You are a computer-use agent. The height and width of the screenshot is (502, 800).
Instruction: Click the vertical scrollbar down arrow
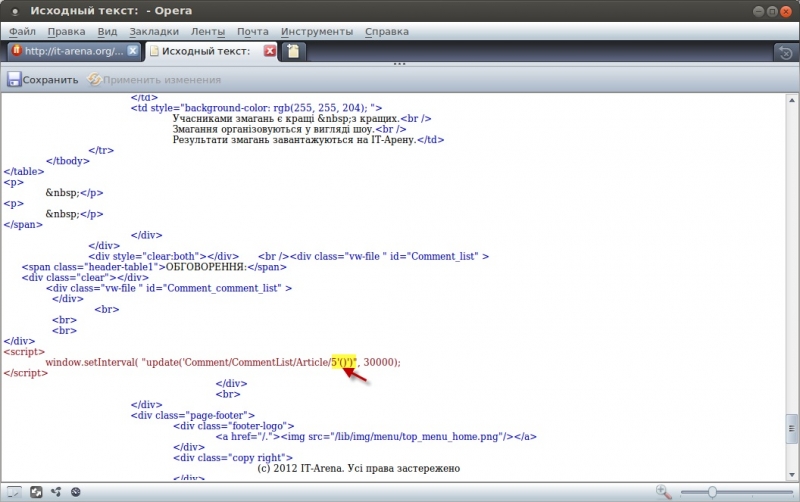[x=792, y=474]
